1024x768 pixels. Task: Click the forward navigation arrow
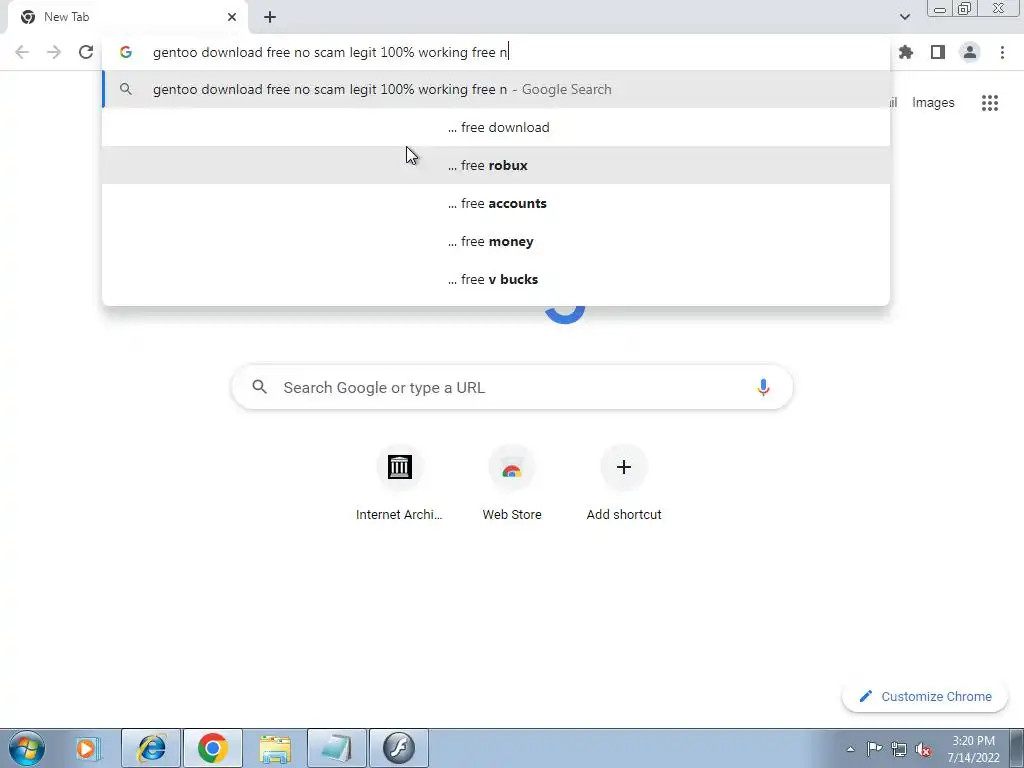click(54, 52)
